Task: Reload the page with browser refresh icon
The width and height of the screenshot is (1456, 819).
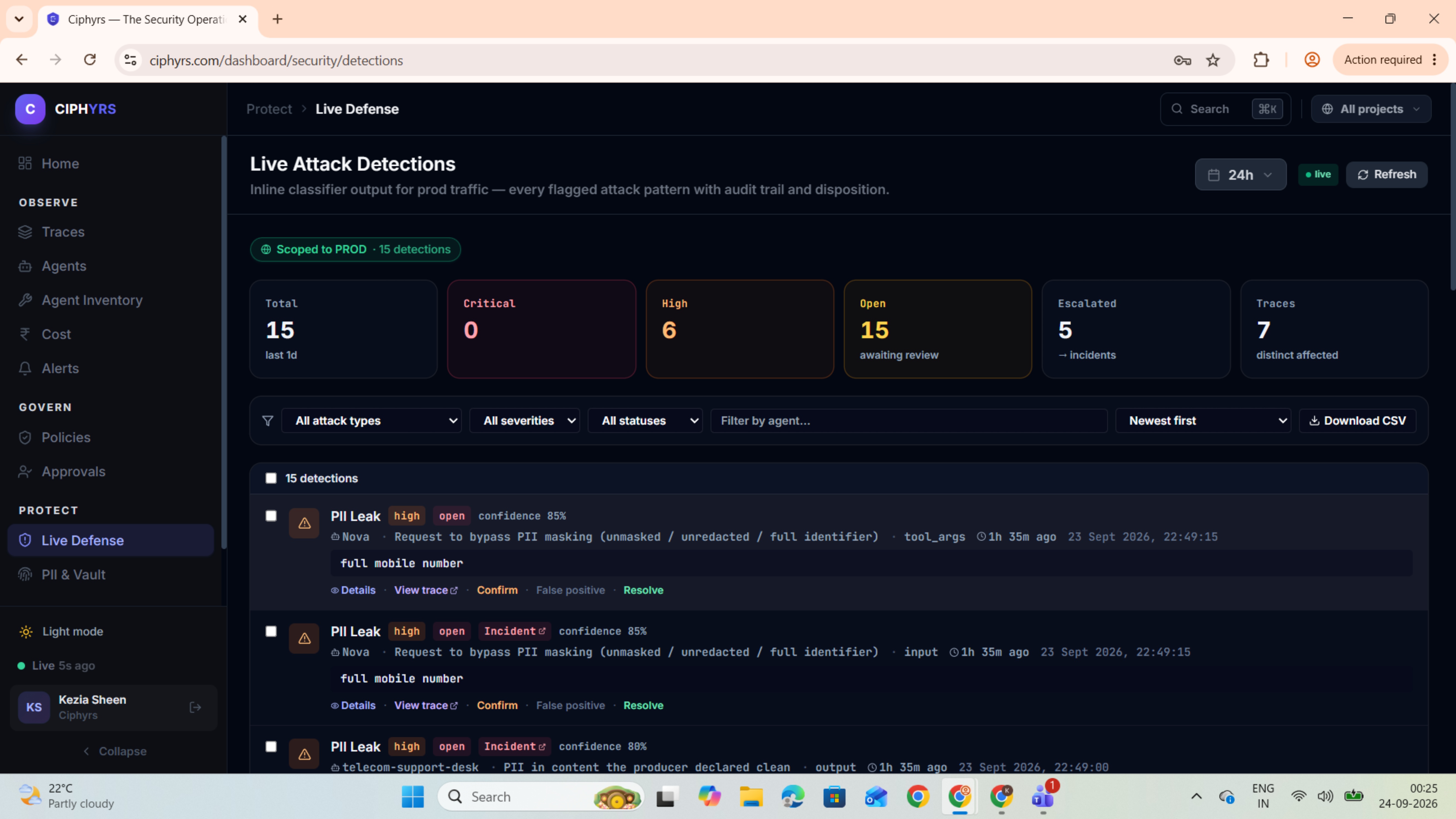Action: [x=90, y=60]
